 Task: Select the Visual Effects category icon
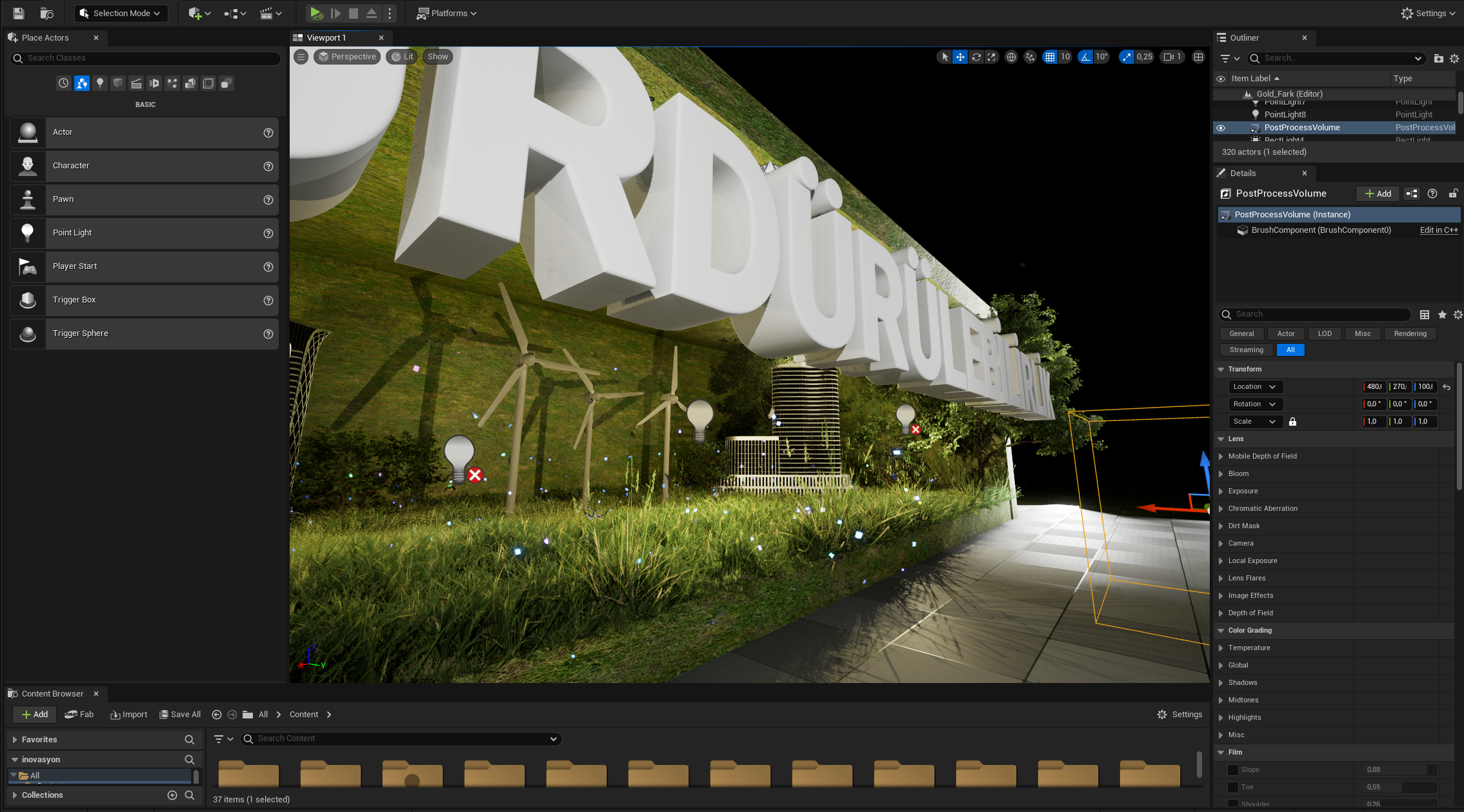[x=172, y=83]
